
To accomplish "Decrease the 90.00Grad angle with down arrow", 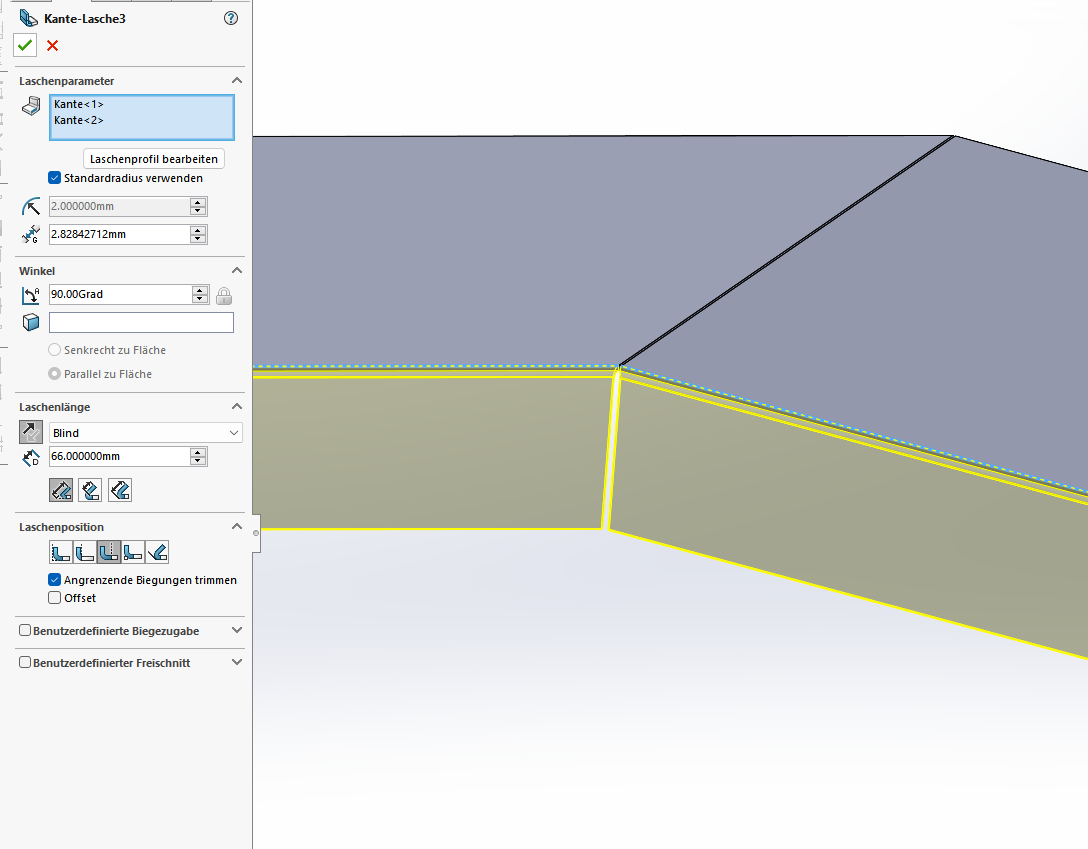I will (x=200, y=299).
